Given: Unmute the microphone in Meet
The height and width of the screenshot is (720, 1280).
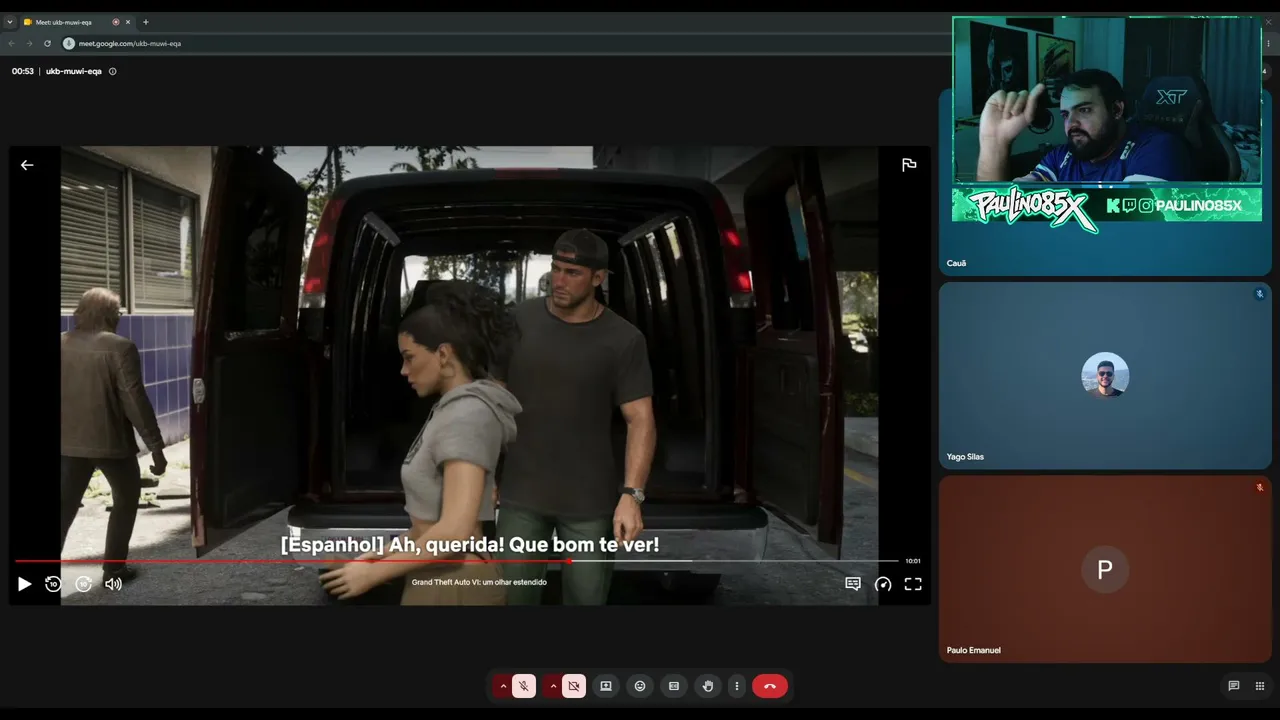Looking at the screenshot, I should coord(524,686).
